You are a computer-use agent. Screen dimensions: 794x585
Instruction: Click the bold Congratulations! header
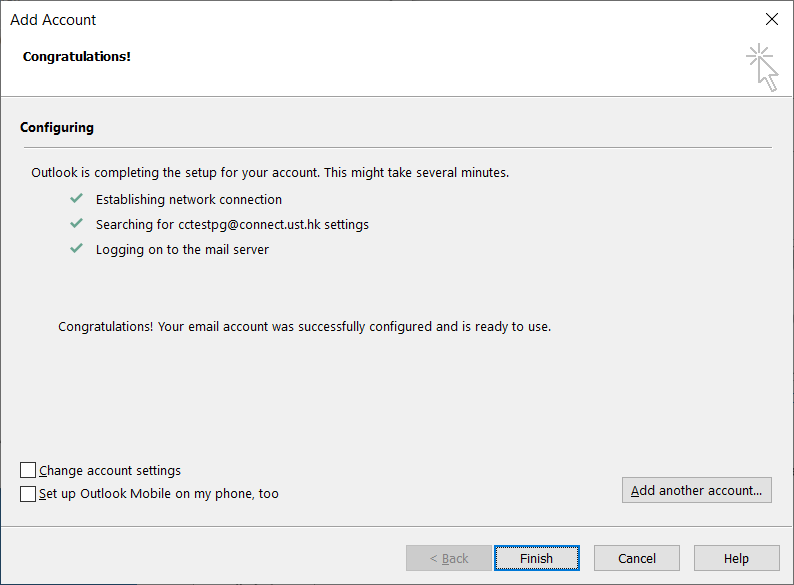[76, 57]
